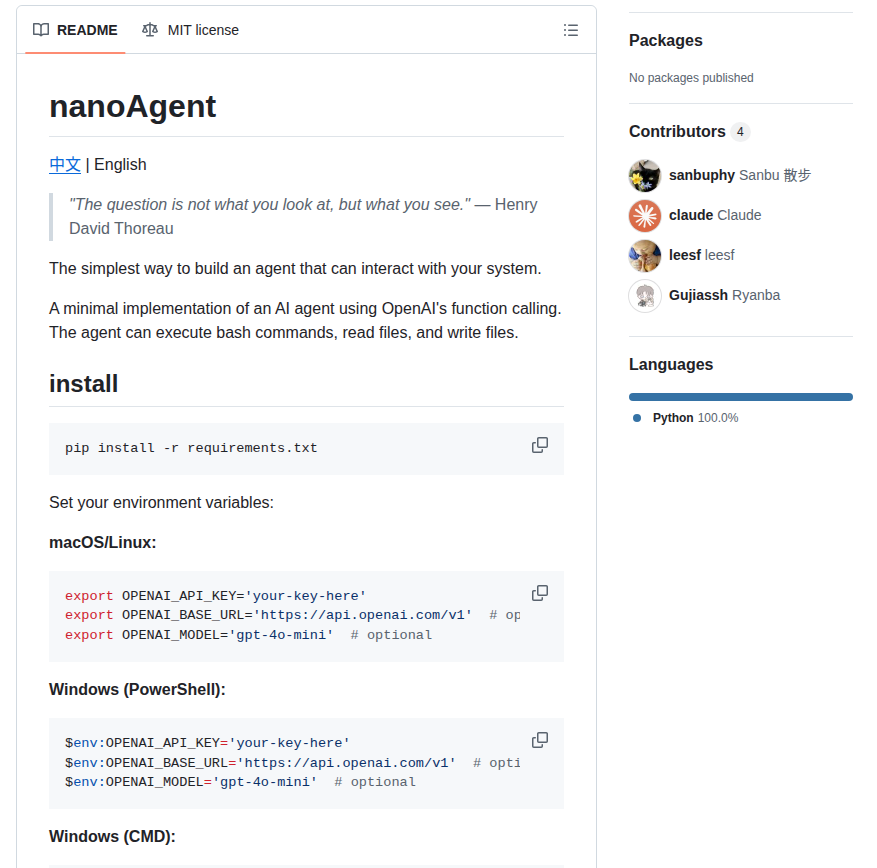877x868 pixels.
Task: Copy the macOS/Linux export commands
Action: (x=539, y=592)
